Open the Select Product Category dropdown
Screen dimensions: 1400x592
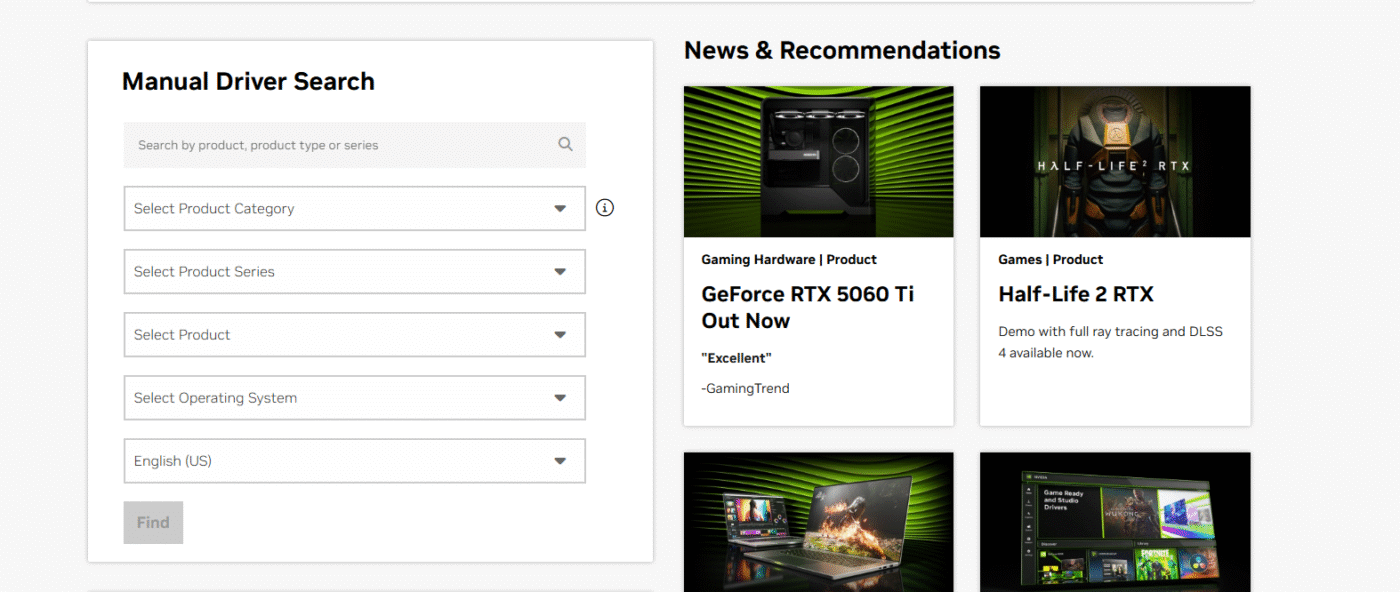click(355, 208)
